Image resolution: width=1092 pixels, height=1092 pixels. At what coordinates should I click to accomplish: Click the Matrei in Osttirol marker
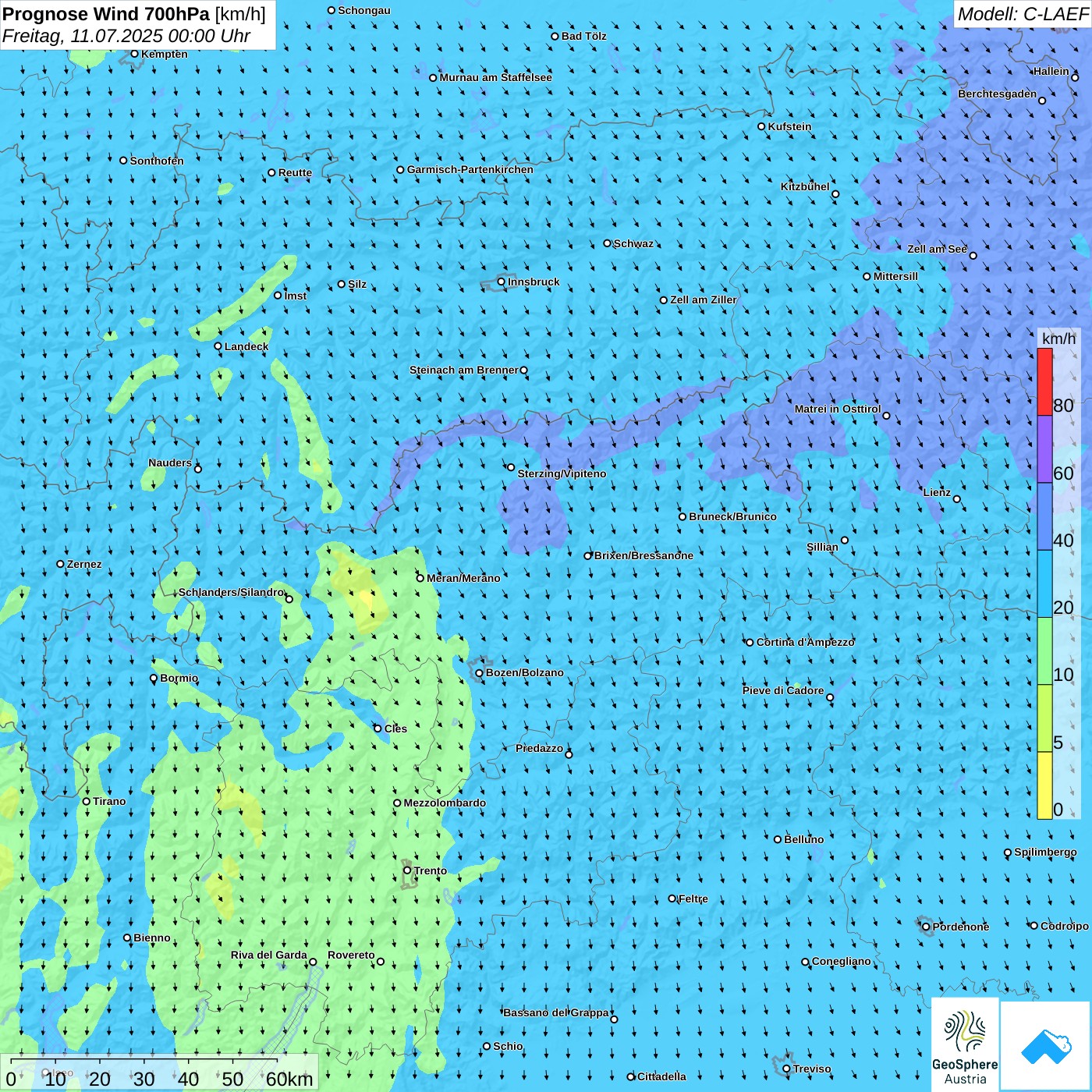coord(886,416)
